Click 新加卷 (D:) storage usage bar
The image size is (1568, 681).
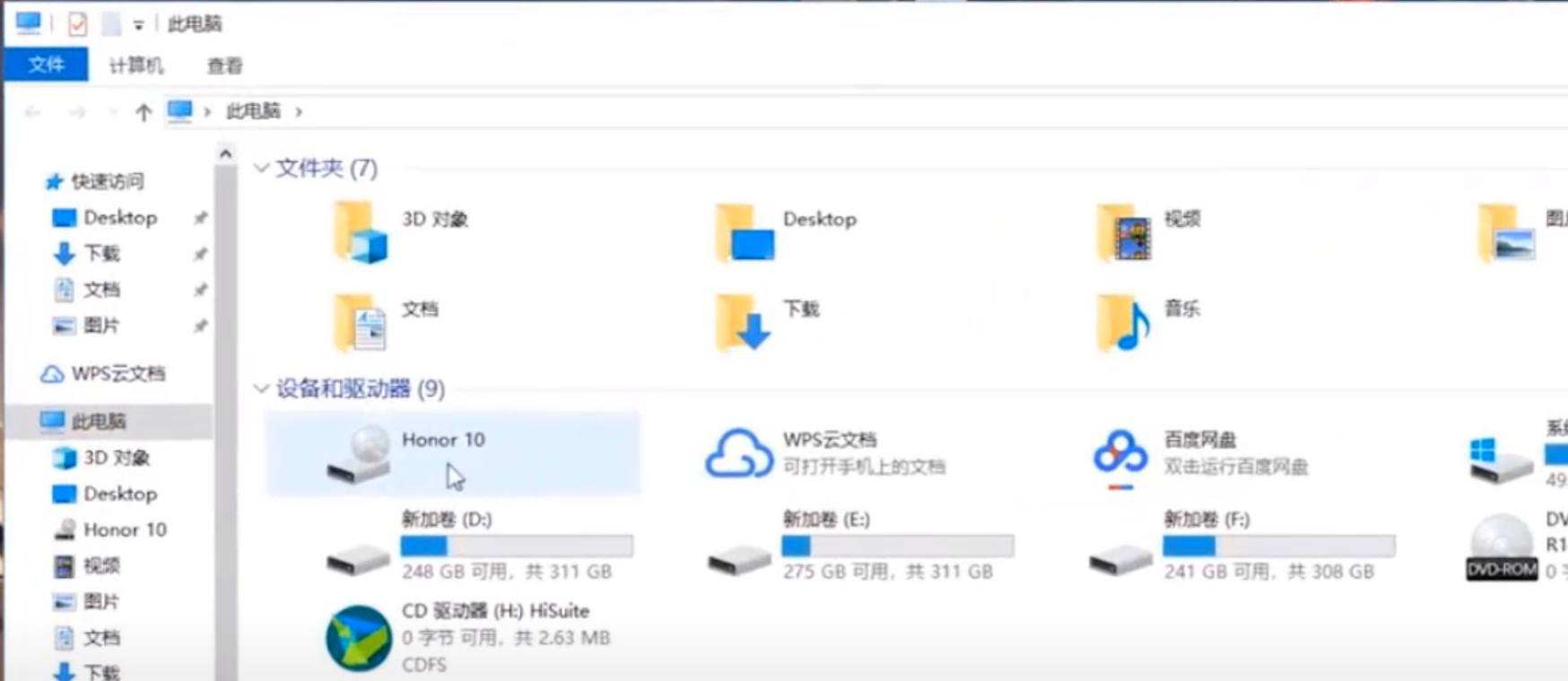516,546
